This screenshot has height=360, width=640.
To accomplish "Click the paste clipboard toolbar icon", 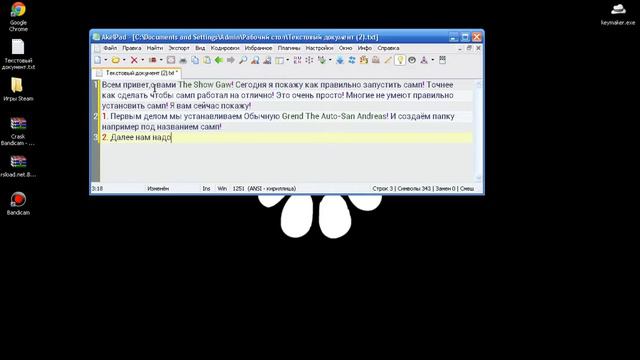I will click(207, 60).
